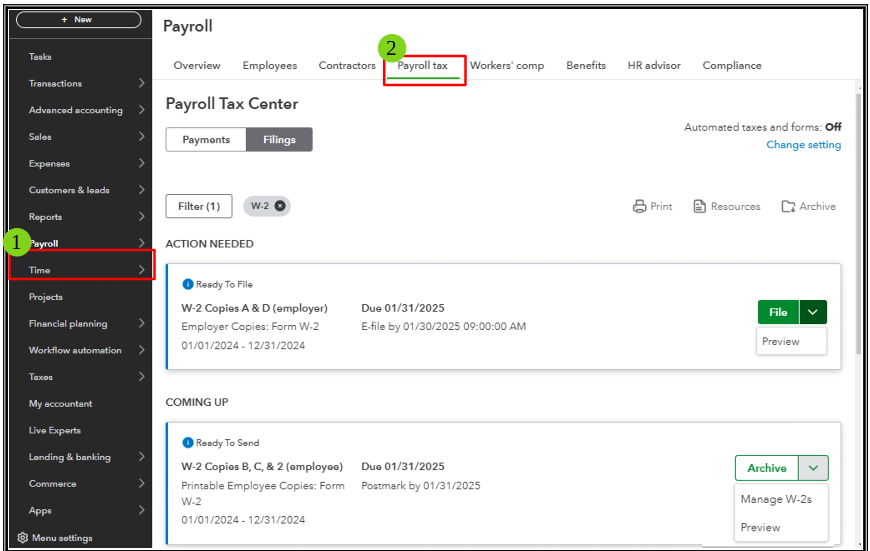Expand the File button dropdown arrow

tap(813, 312)
